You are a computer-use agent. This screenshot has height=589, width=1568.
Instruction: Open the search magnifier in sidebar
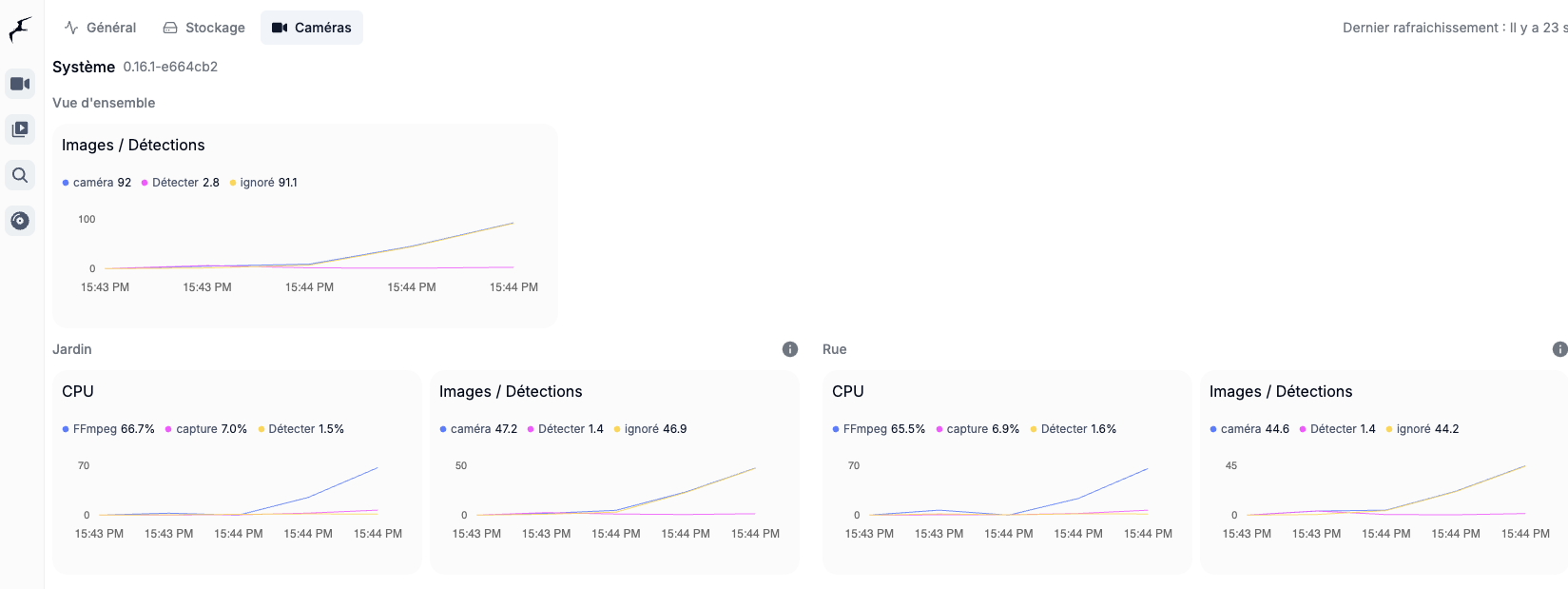click(x=20, y=175)
